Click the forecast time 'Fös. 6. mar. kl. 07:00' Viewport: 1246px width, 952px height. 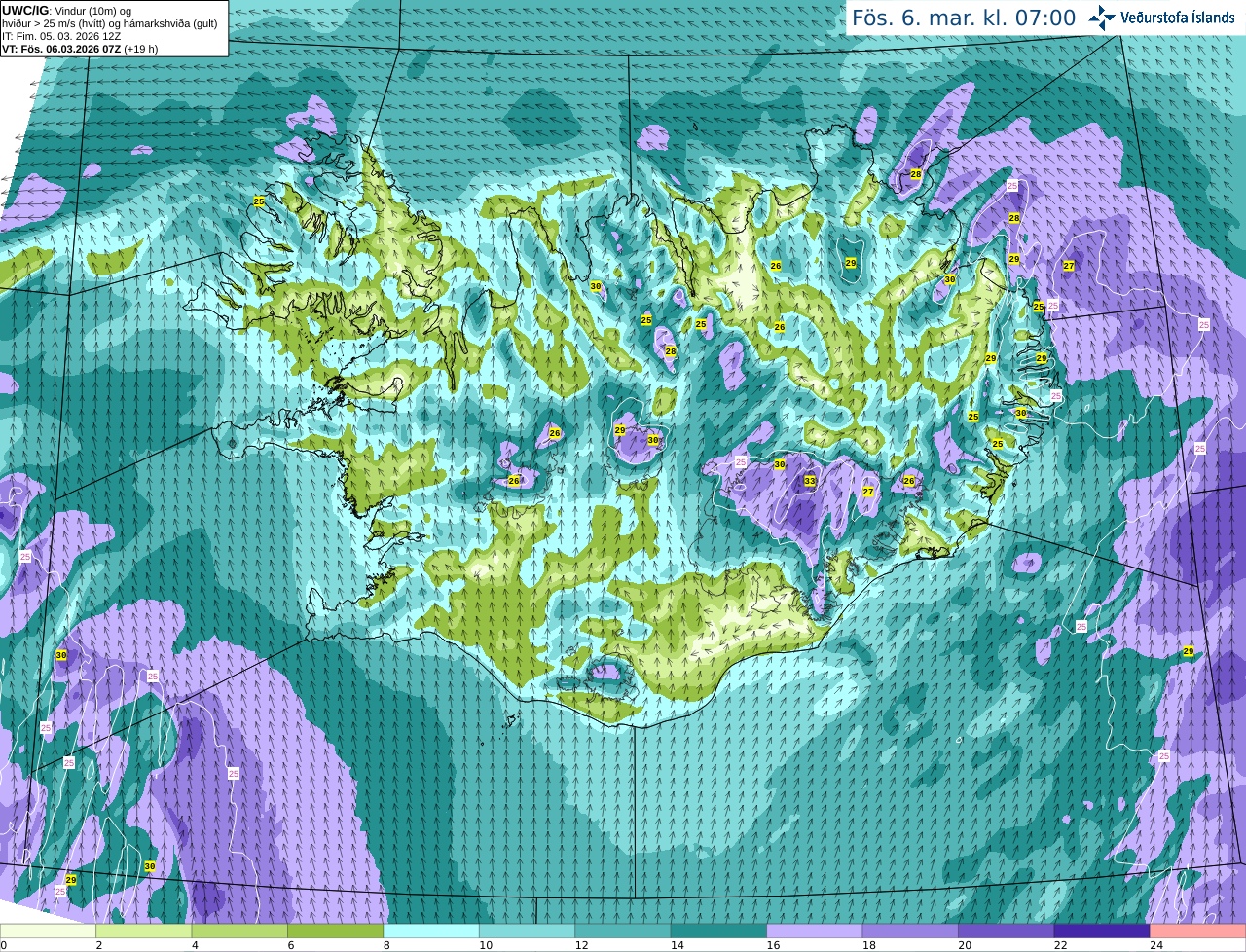[x=964, y=18]
